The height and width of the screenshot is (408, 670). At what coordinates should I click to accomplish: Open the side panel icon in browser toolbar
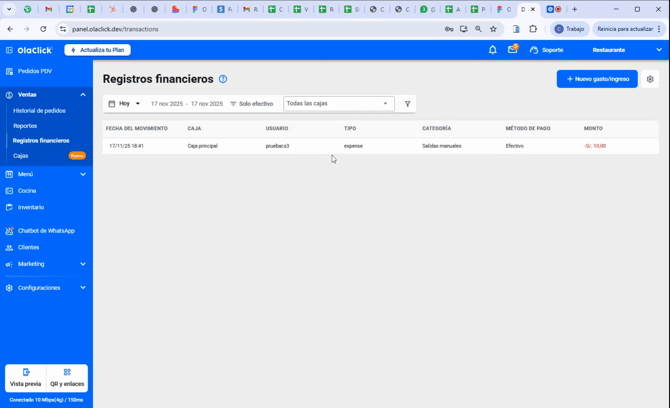pyautogui.click(x=516, y=29)
